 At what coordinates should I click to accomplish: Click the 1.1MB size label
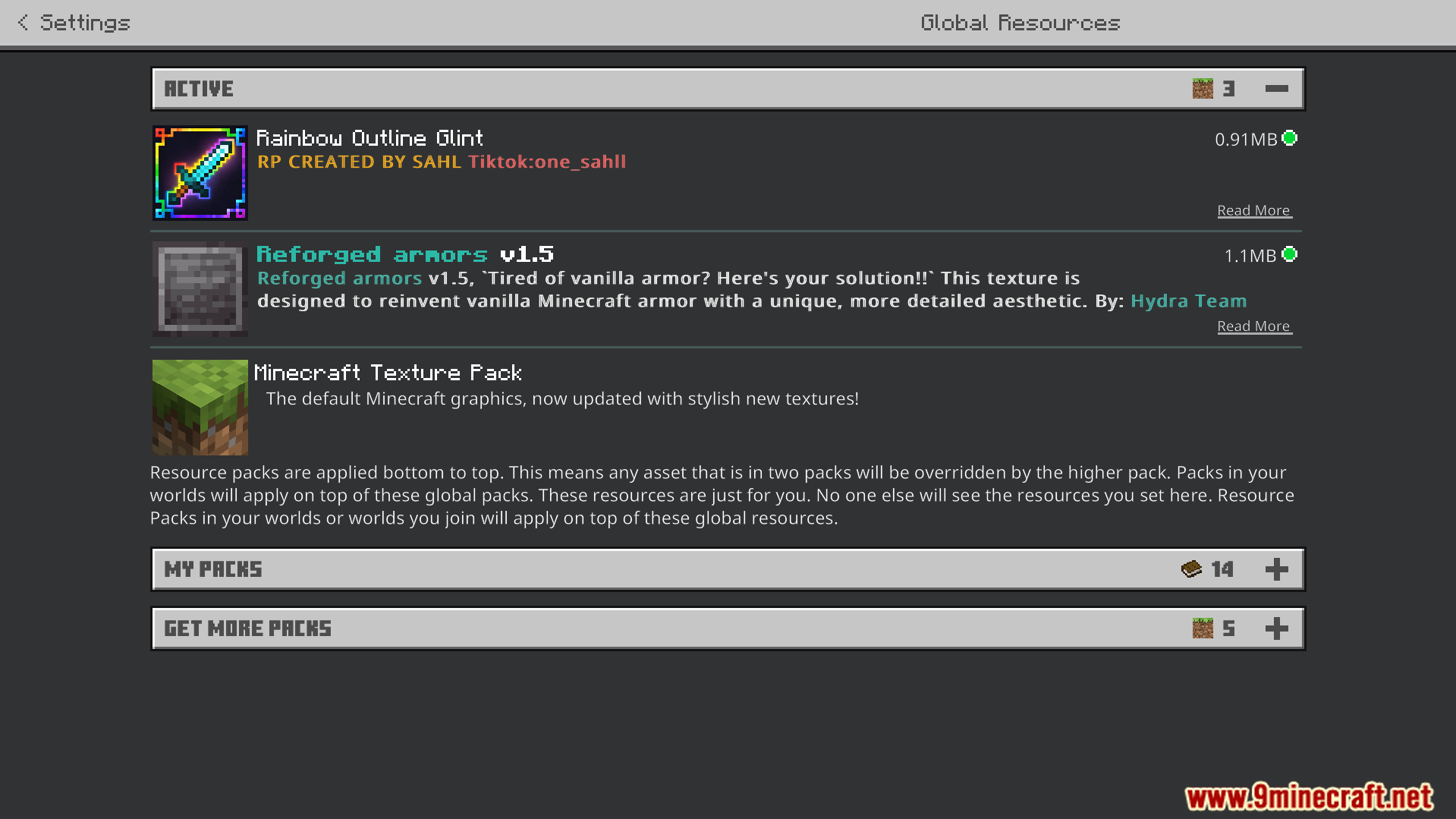[x=1250, y=256]
